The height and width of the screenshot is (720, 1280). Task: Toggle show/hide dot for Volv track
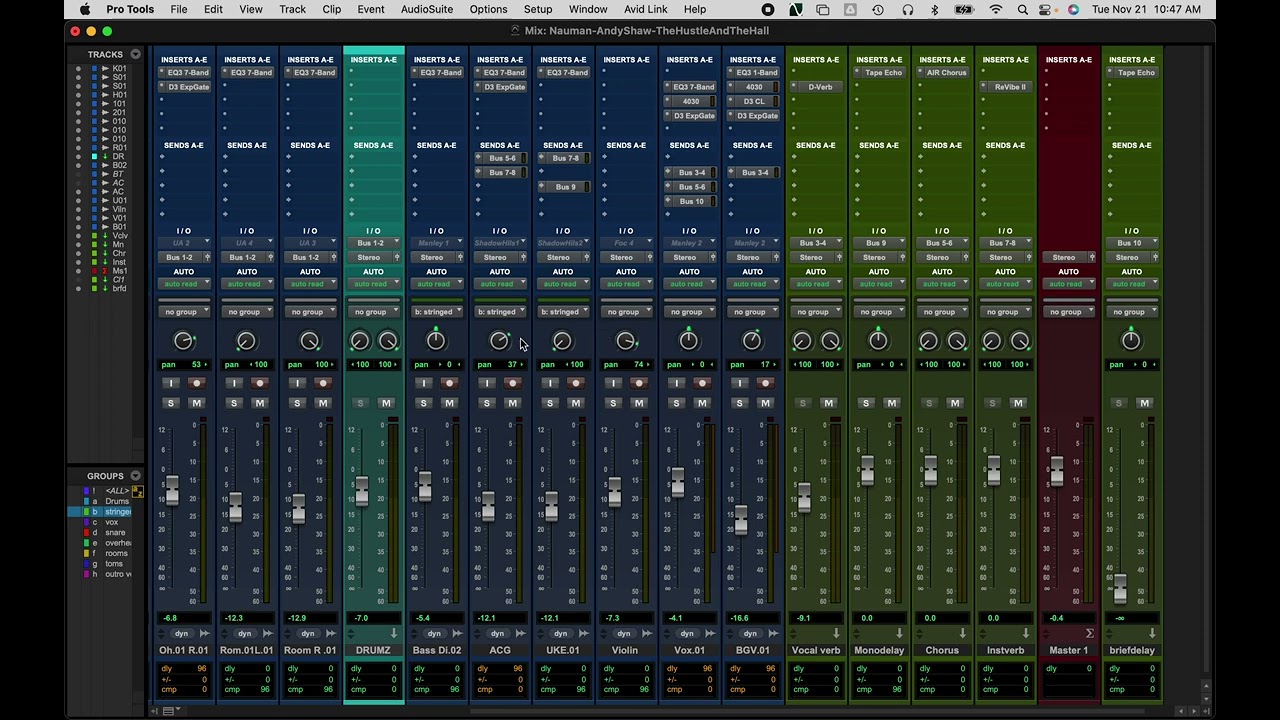[78, 236]
